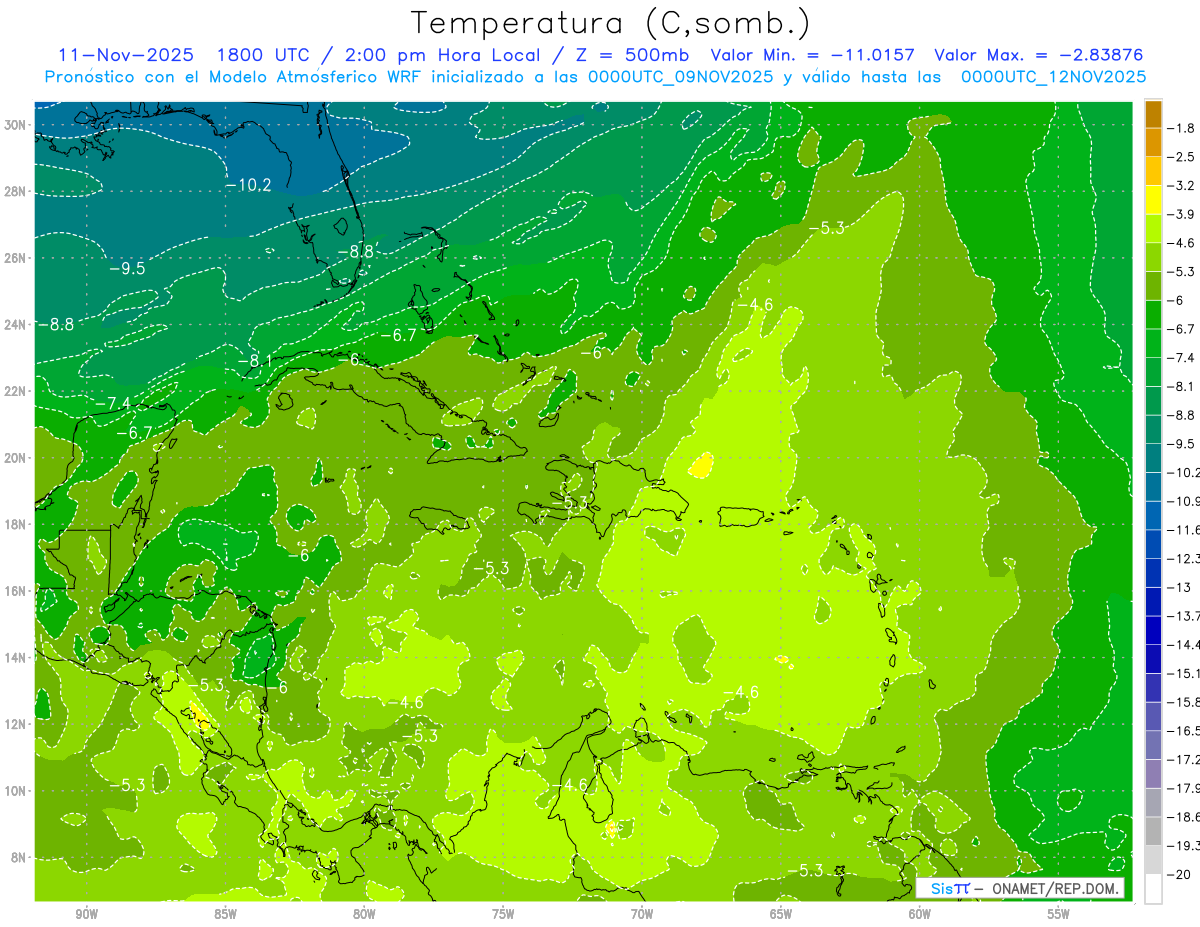Click the "-7.4" contour label on the map

pos(111,403)
